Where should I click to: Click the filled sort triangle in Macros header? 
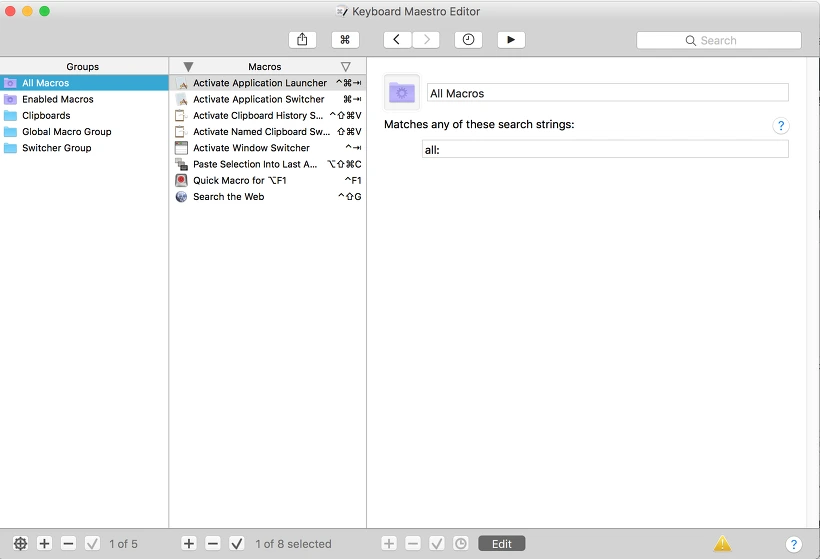188,66
